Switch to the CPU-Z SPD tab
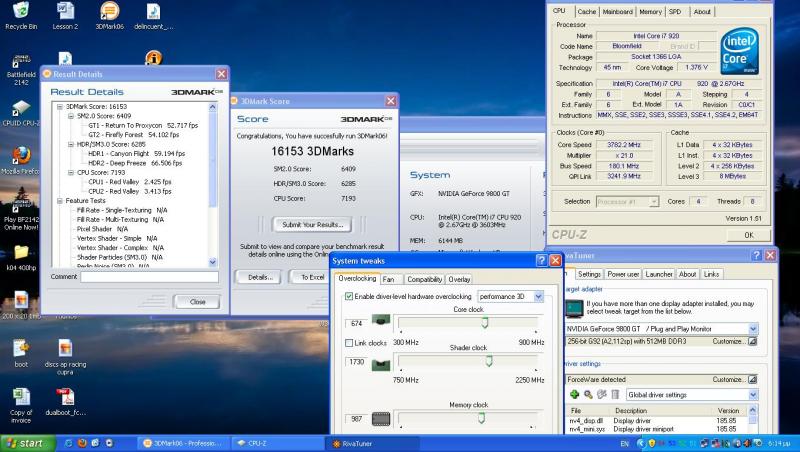Image resolution: width=800 pixels, height=452 pixels. point(675,12)
